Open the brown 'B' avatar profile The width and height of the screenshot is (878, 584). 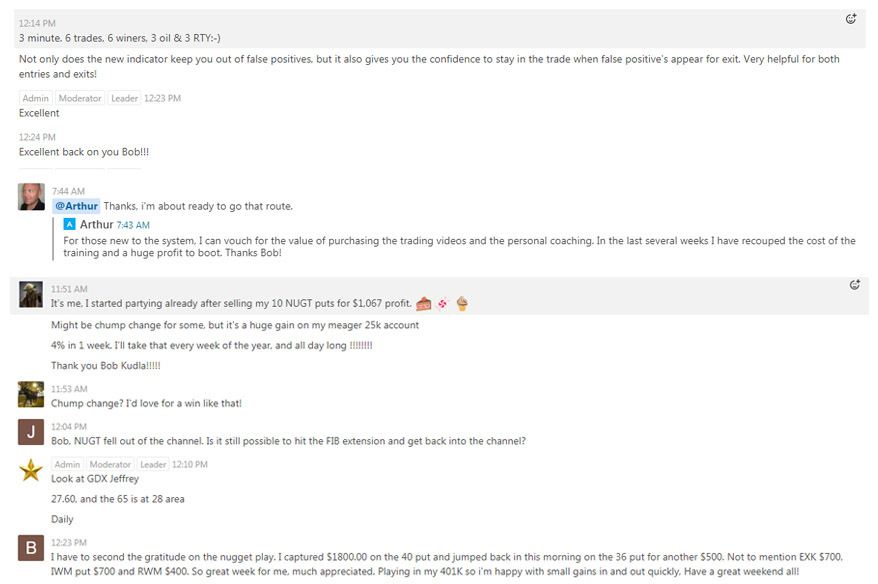31,547
